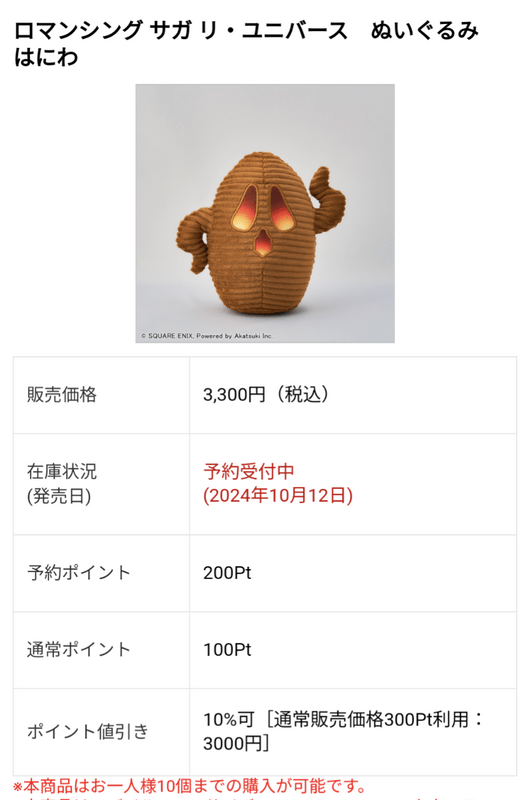Screen dimensions: 529x800
Task: Click the 在庫状況 (発売日) label
Action: [62, 484]
